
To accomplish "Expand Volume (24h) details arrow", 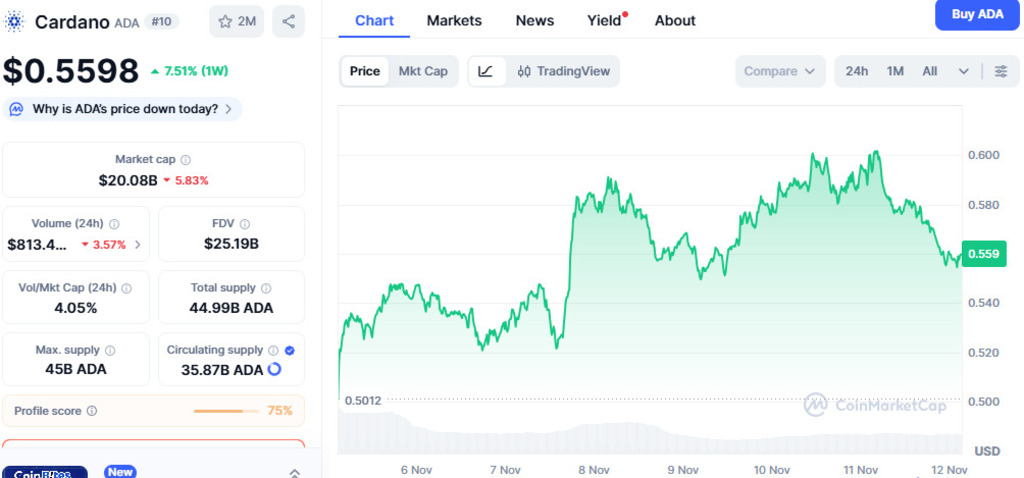I will click(x=138, y=244).
